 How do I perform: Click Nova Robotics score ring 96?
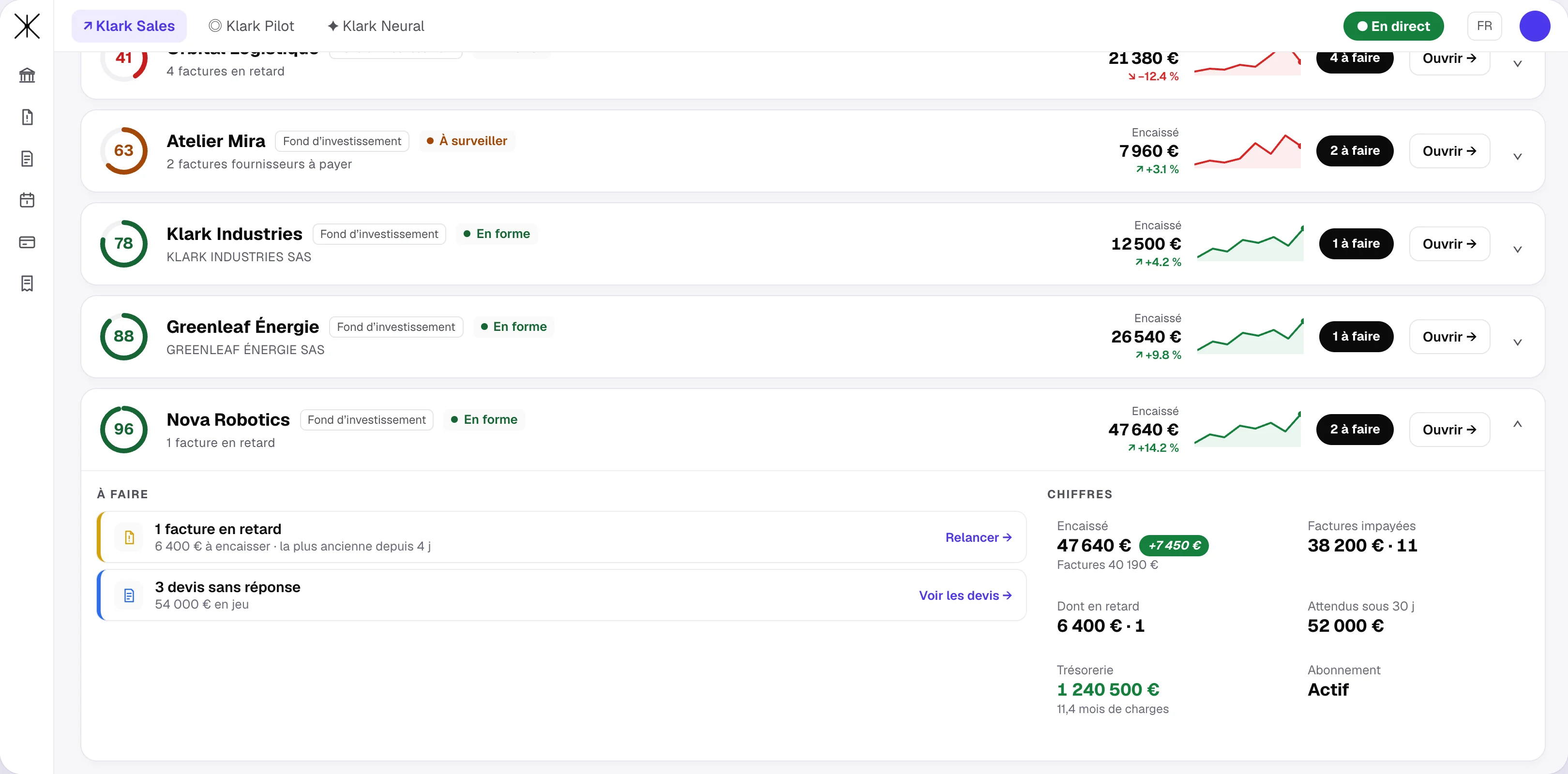click(123, 429)
